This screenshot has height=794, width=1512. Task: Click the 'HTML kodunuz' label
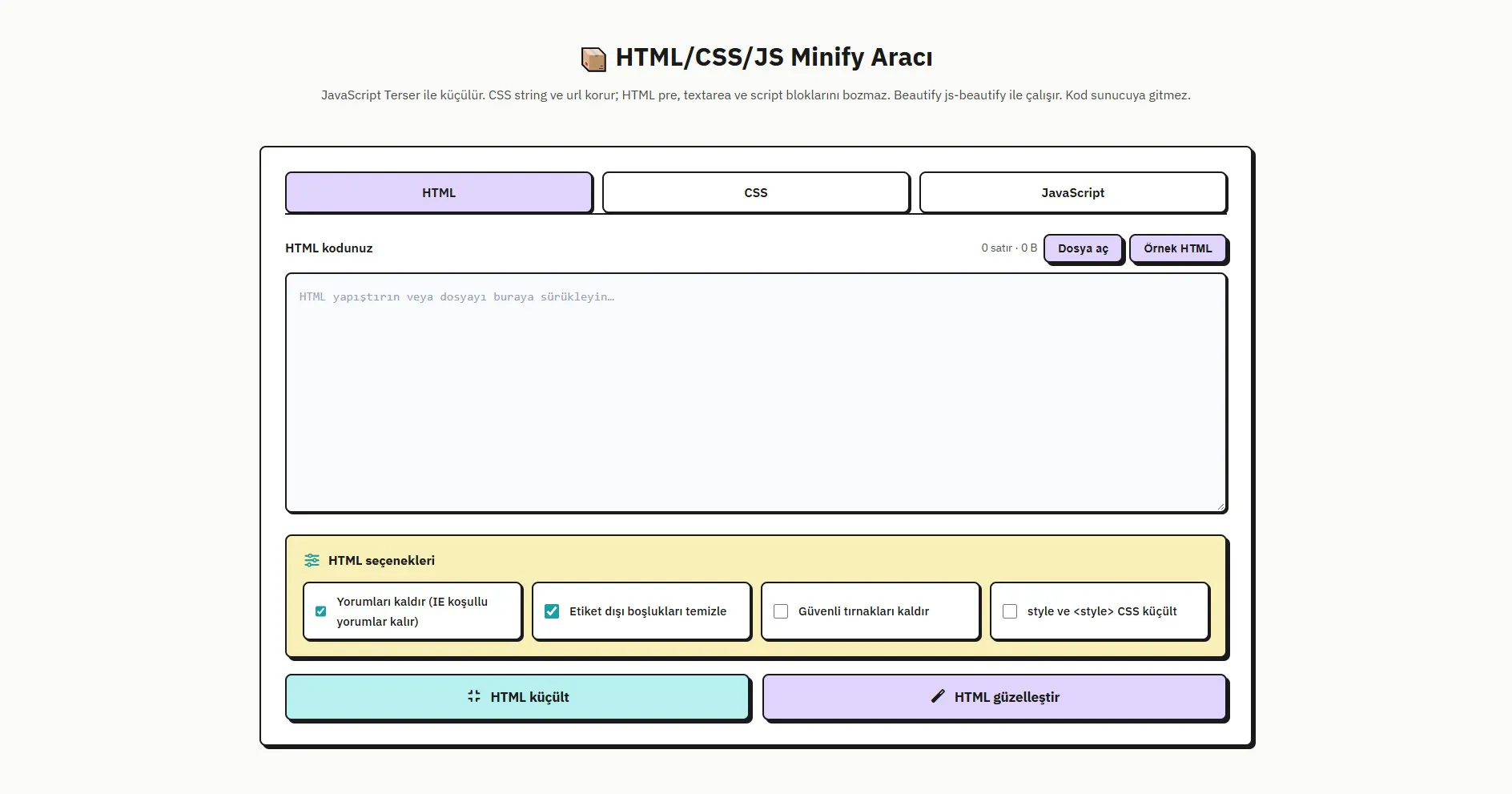(x=329, y=248)
